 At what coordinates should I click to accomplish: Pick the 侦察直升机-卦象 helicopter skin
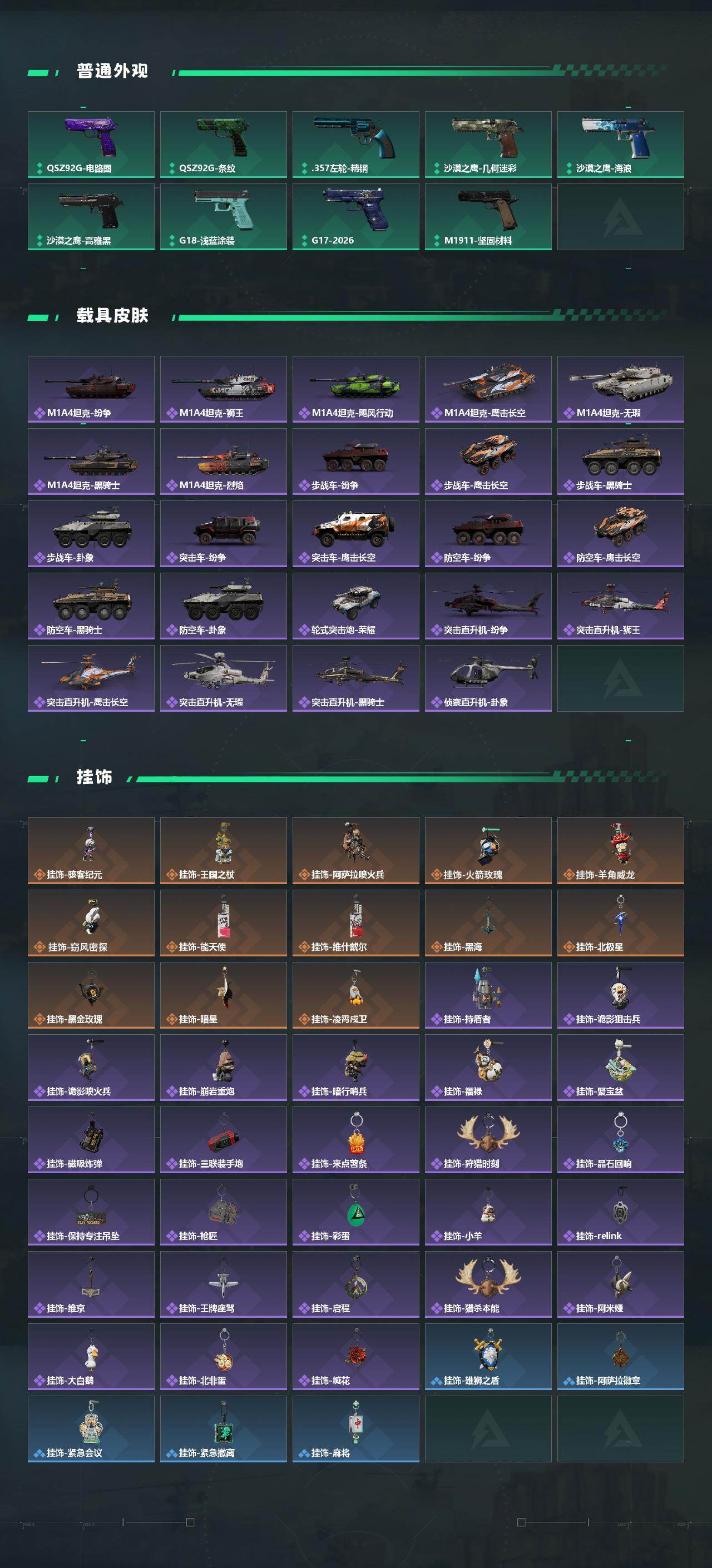(488, 678)
